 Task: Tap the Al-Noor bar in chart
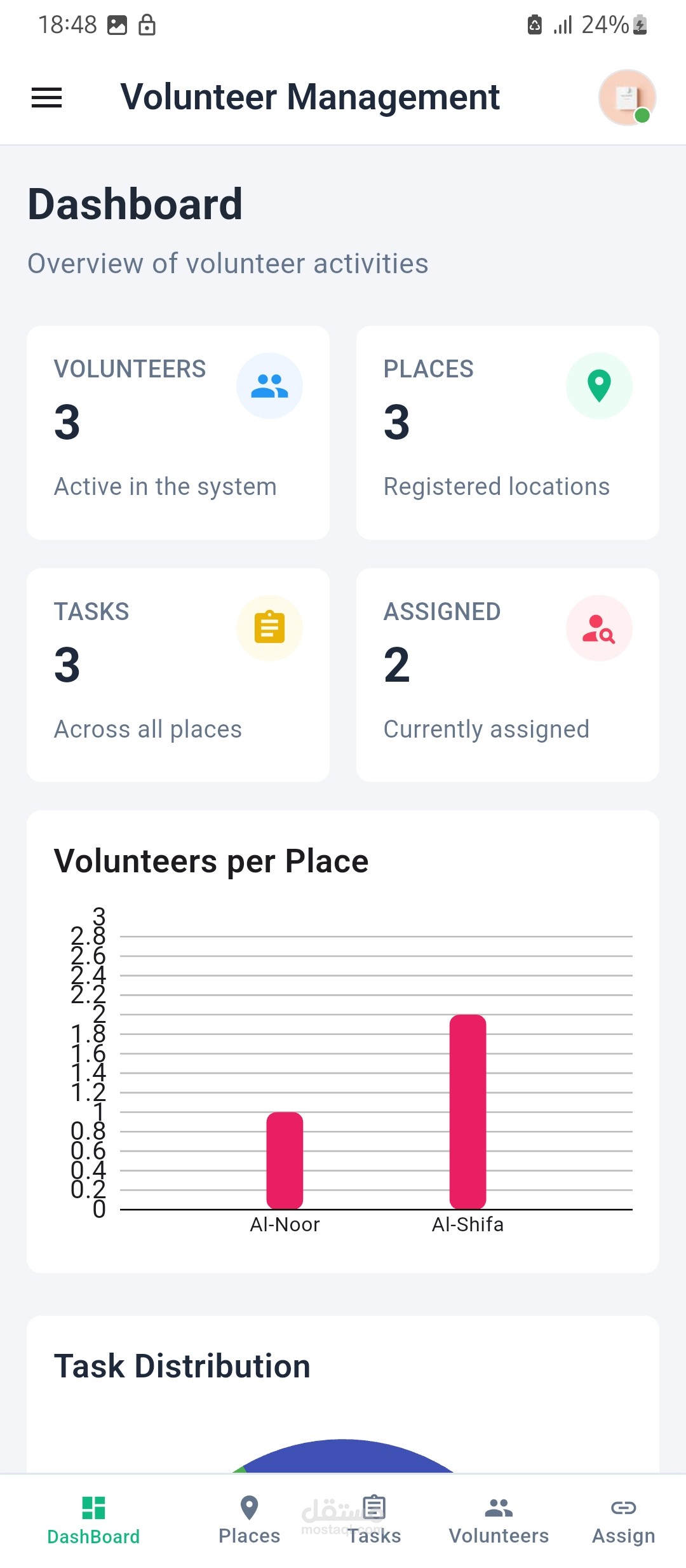point(285,1161)
